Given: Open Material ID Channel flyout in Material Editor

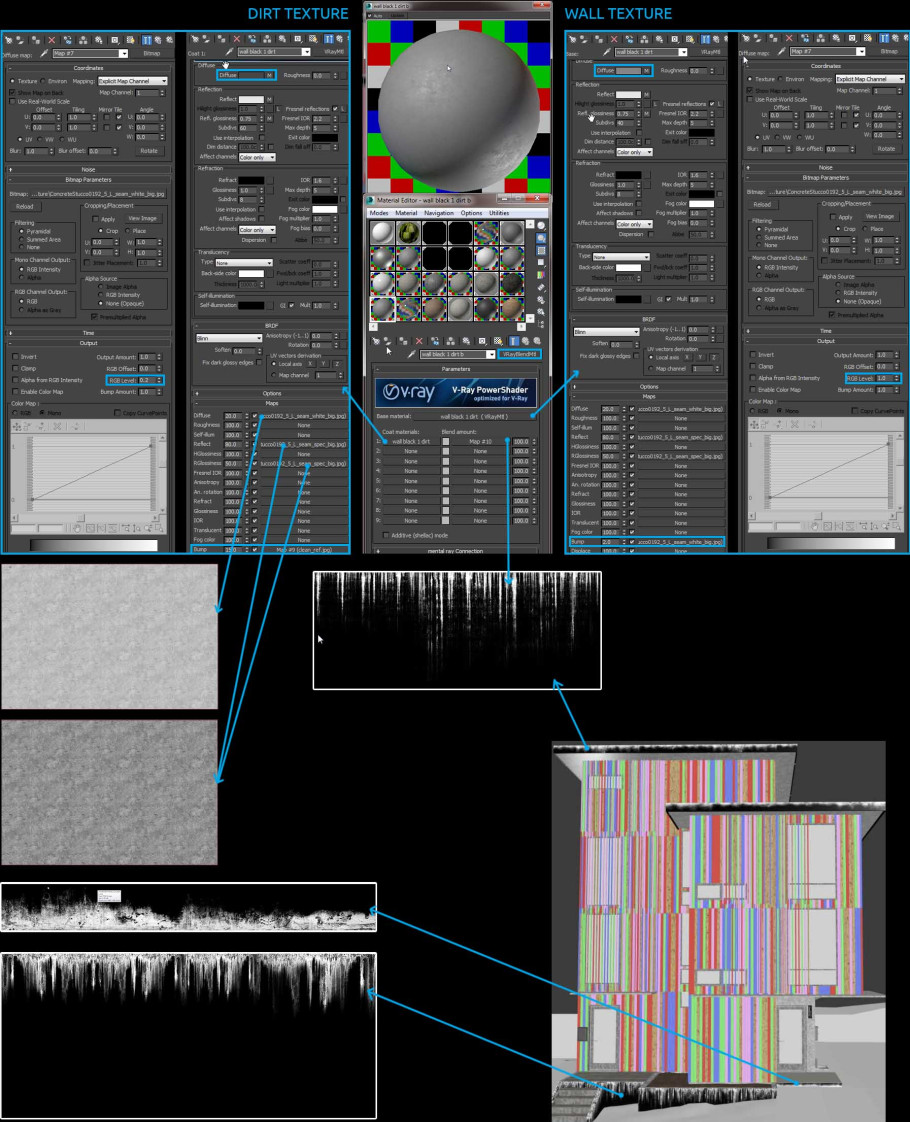Looking at the screenshot, I should tap(482, 341).
